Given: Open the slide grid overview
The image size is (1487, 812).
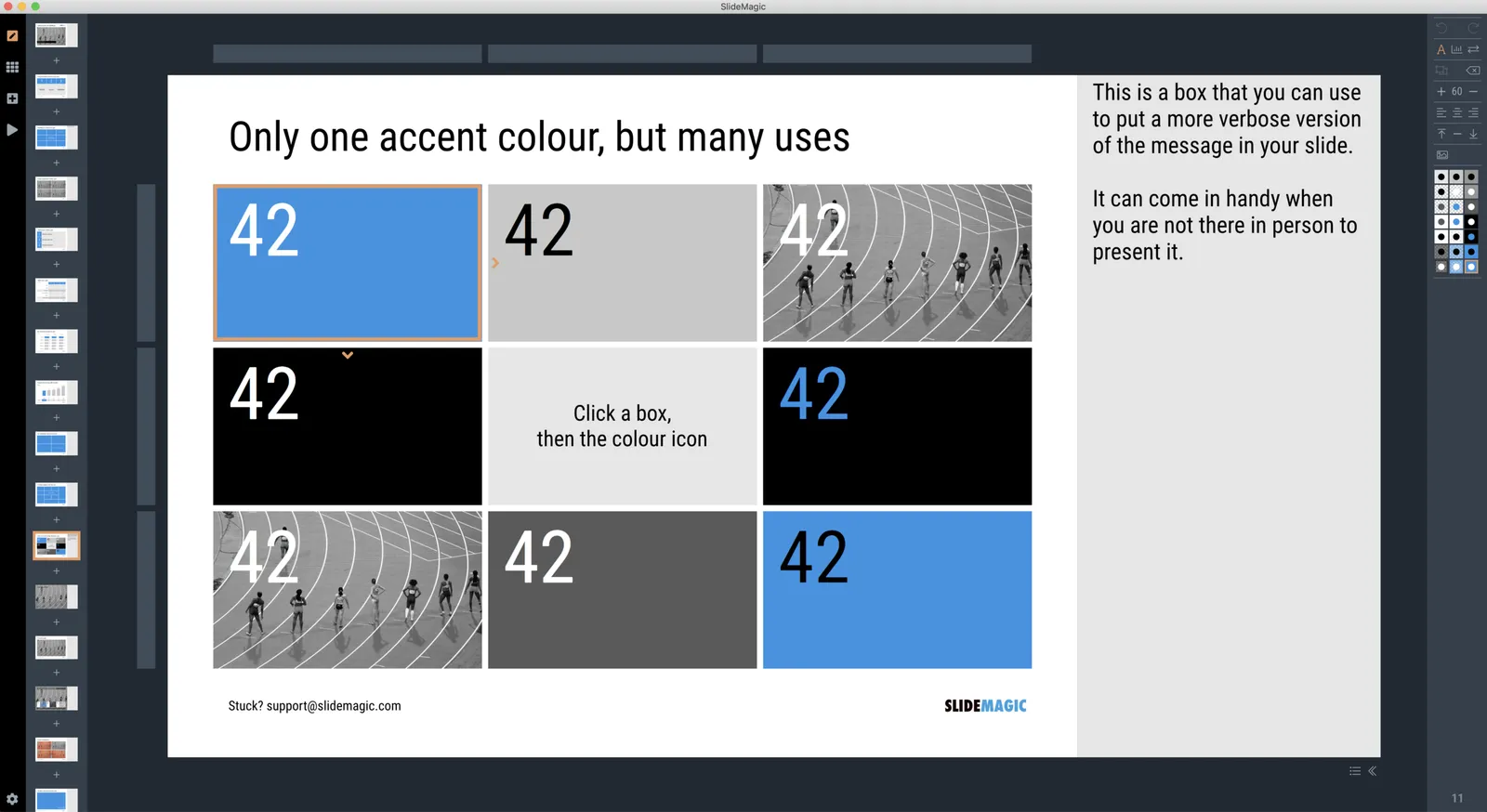Looking at the screenshot, I should coord(12,67).
